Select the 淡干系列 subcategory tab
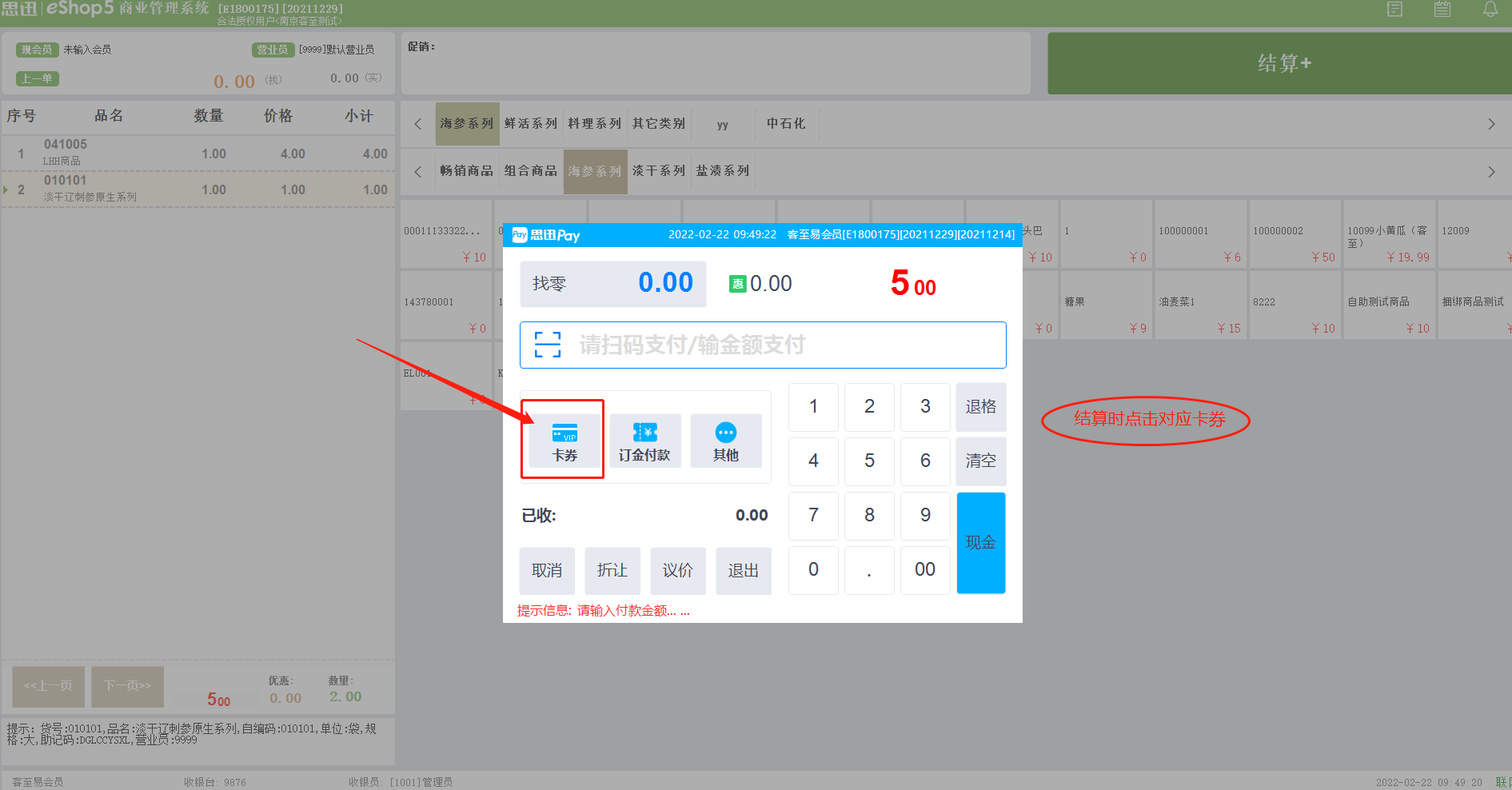This screenshot has width=1512, height=790. pyautogui.click(x=659, y=171)
